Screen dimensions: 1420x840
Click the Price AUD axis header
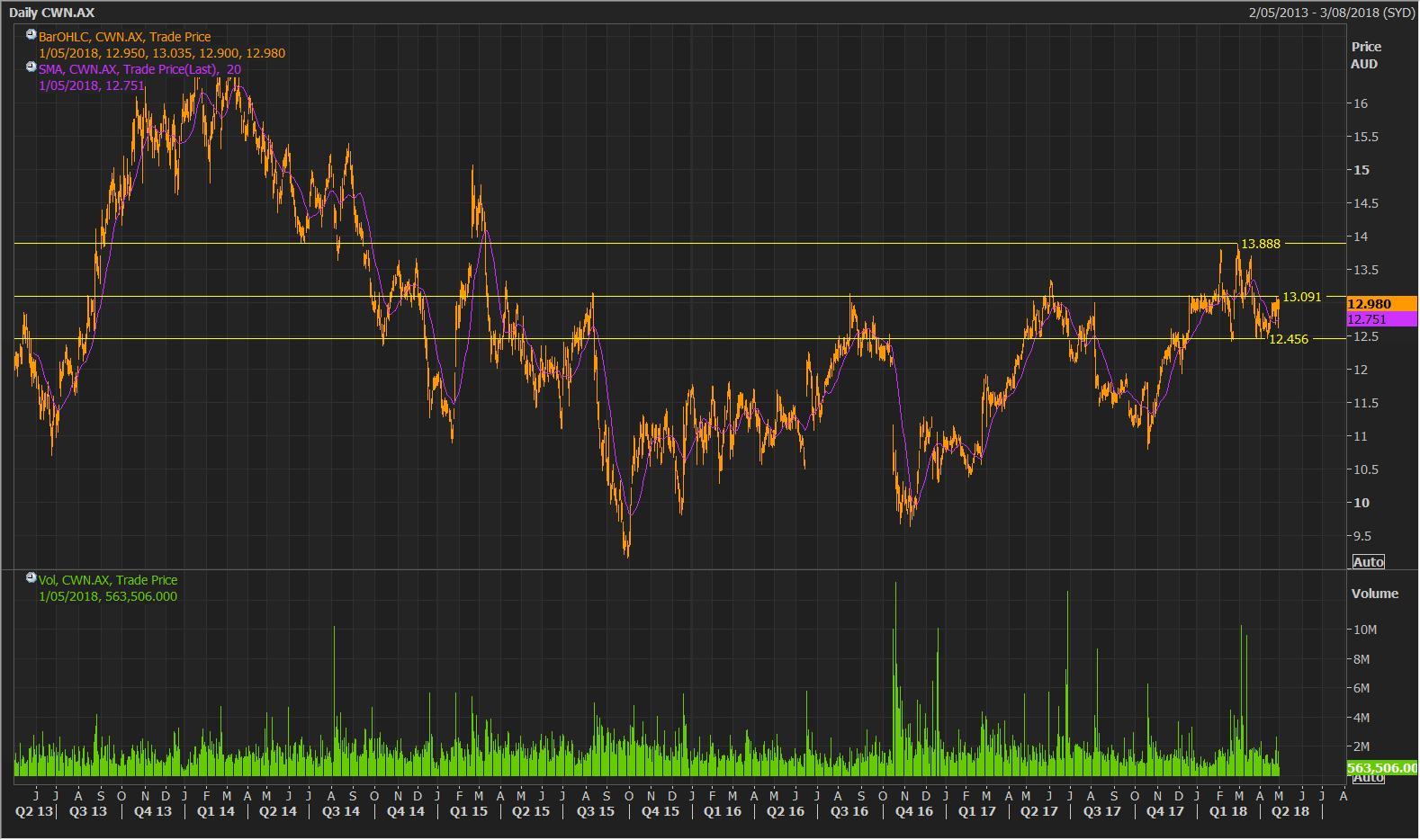click(1365, 55)
